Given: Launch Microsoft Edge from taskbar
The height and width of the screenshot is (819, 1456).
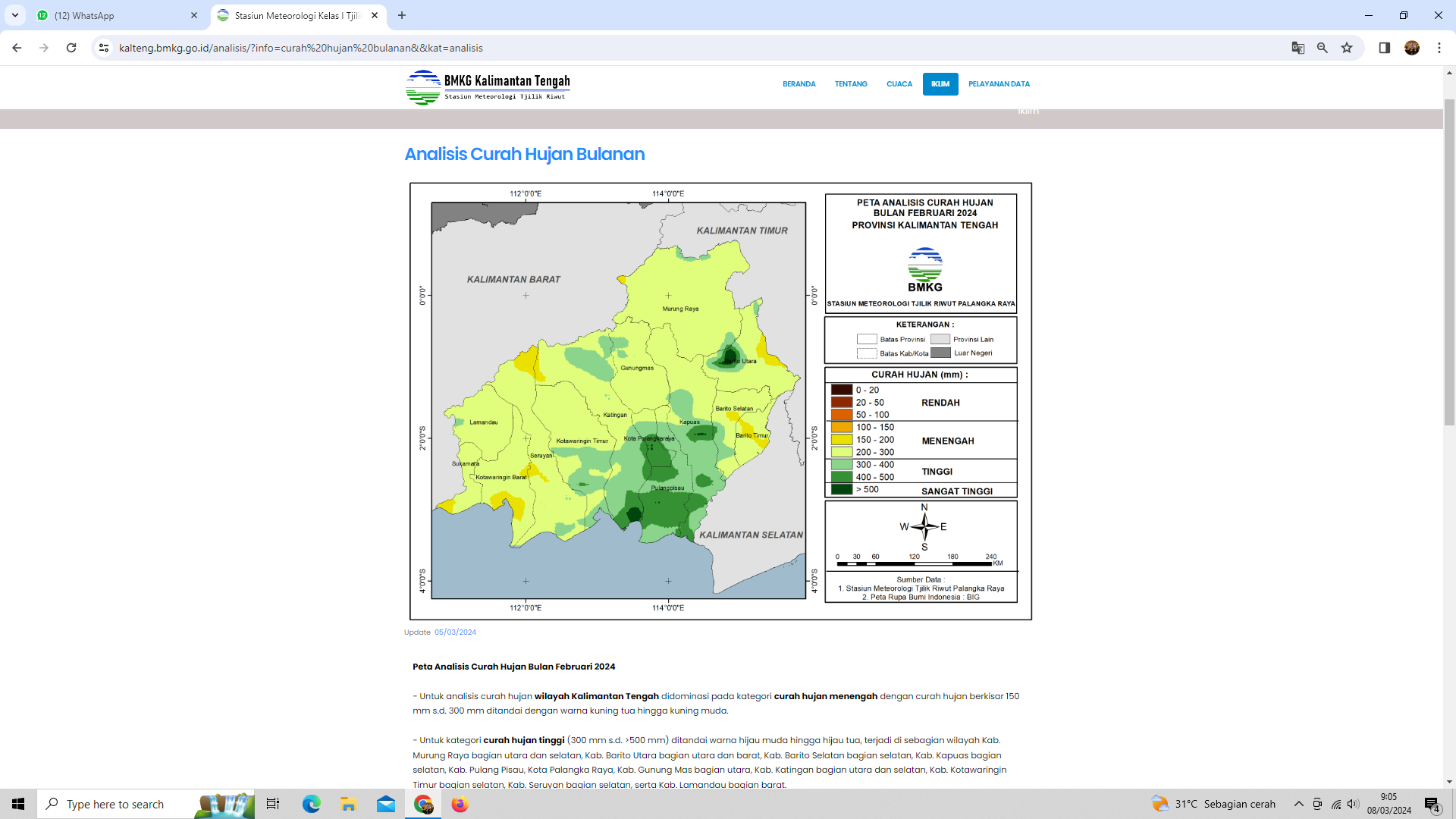Looking at the screenshot, I should 311,804.
